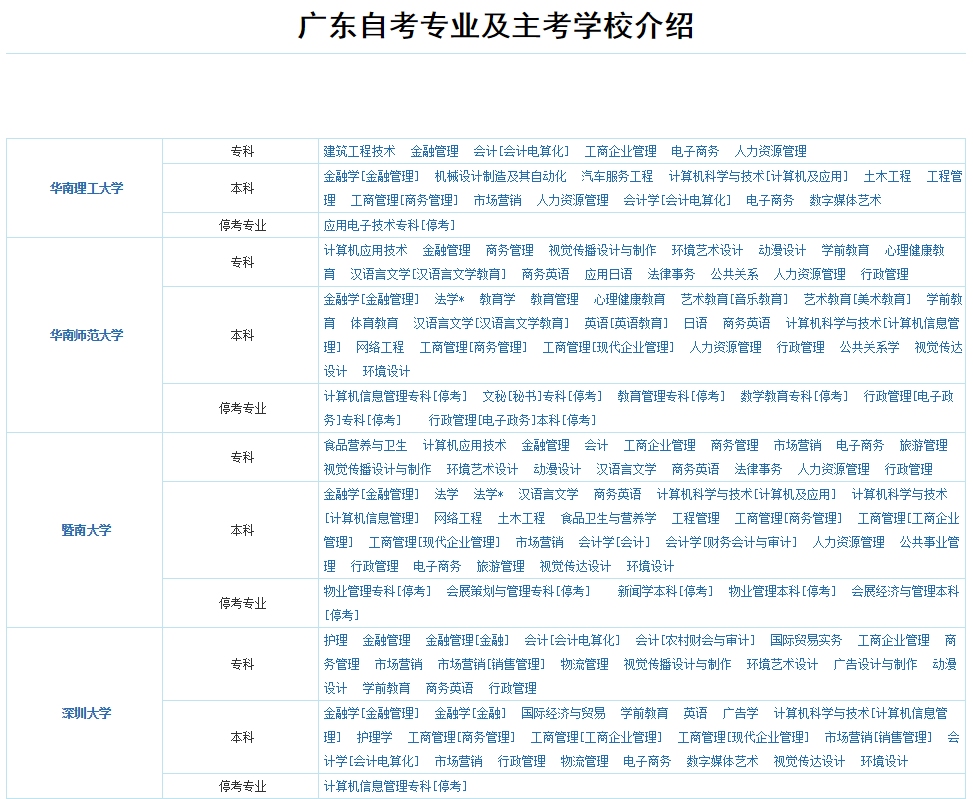Screen dimensions: 973x799
Task: Open the 暨南大学 school link
Action: pyautogui.click(x=86, y=530)
